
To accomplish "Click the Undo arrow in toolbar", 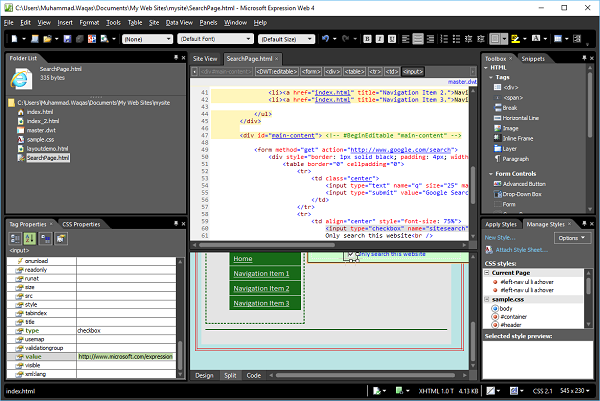I will click(325, 39).
